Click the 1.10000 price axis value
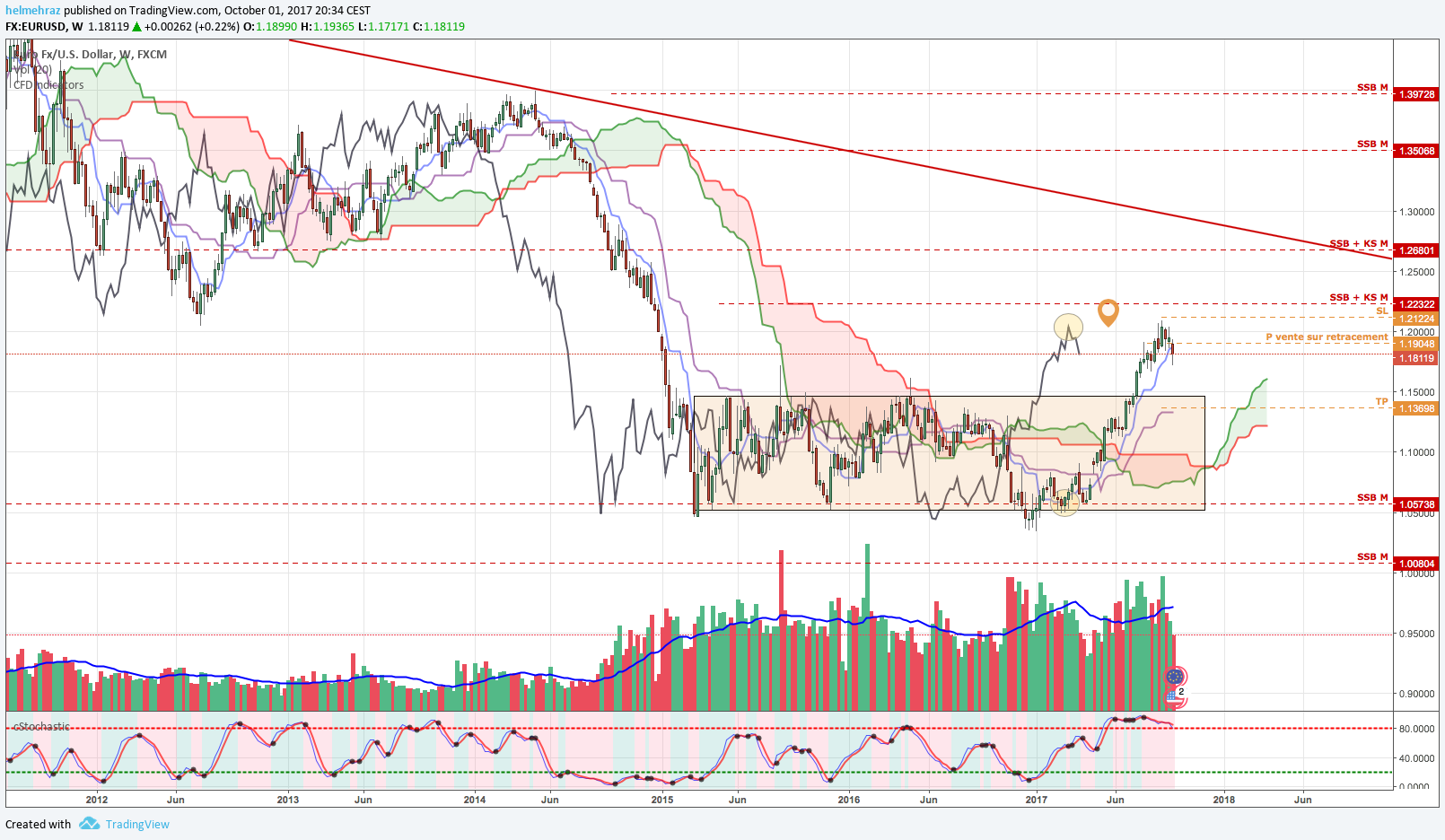 pos(1417,452)
